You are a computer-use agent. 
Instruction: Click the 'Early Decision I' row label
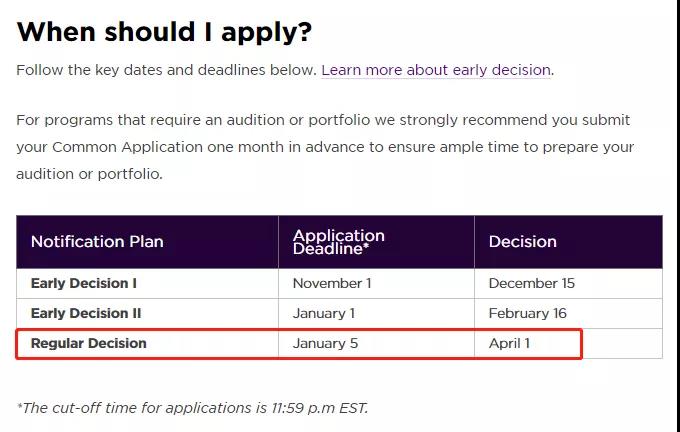point(84,283)
